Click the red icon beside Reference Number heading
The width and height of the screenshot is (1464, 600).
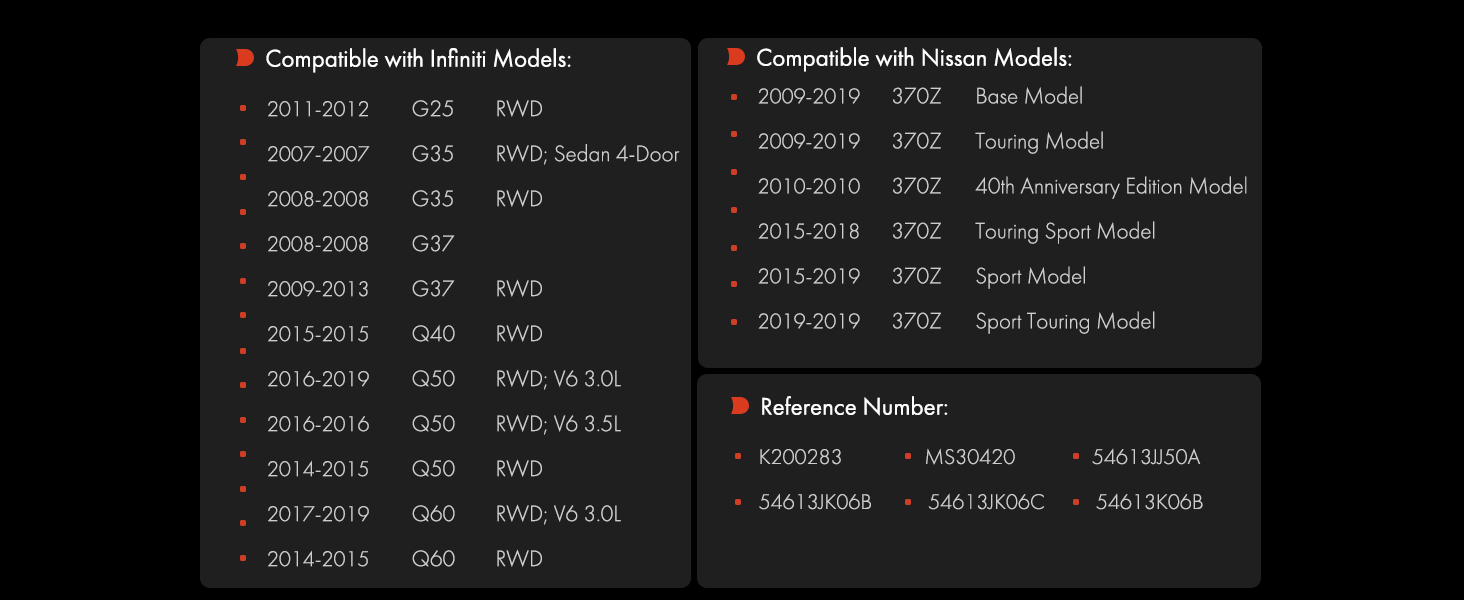pos(740,406)
